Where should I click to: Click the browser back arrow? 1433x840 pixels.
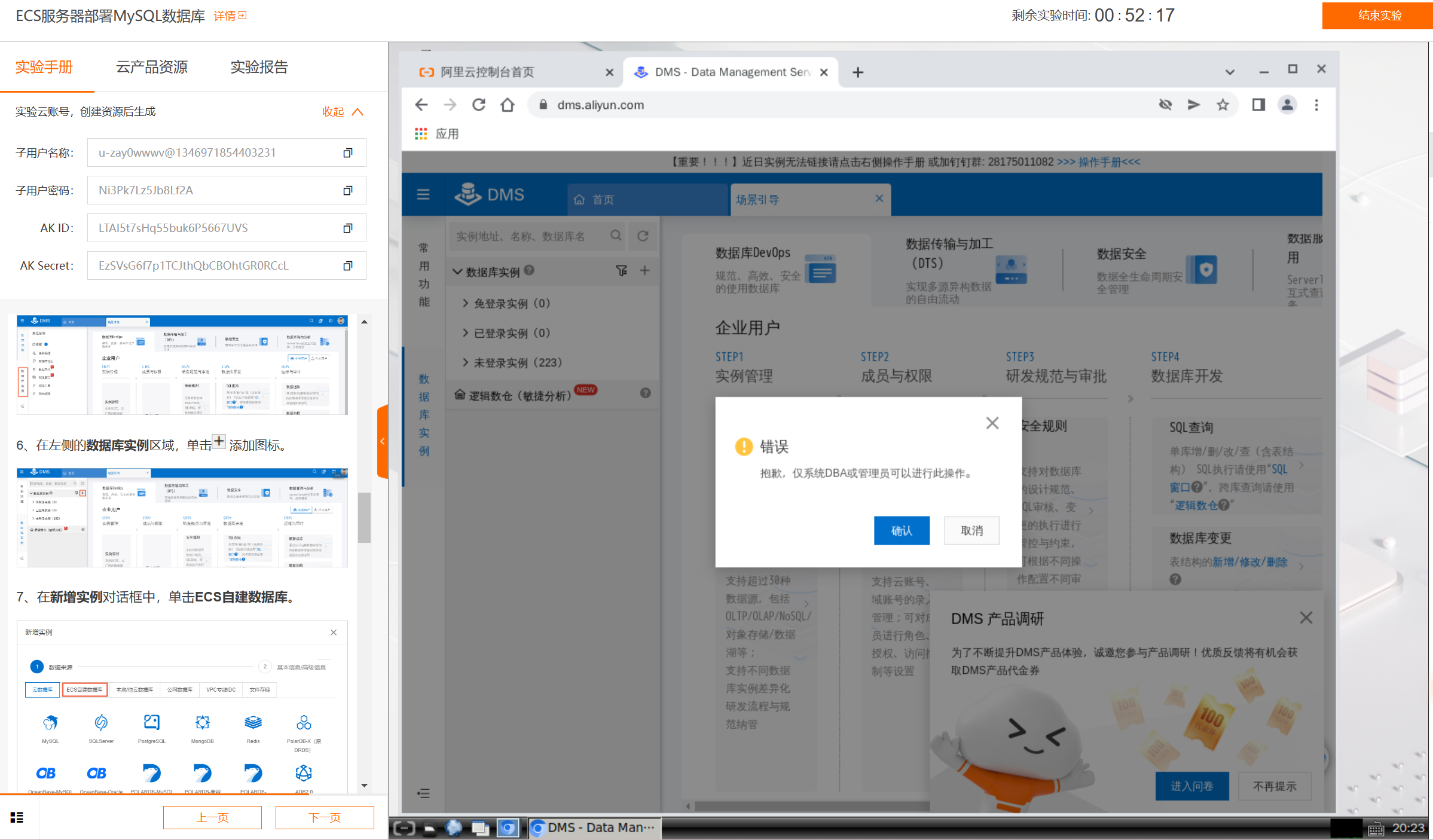(x=421, y=105)
